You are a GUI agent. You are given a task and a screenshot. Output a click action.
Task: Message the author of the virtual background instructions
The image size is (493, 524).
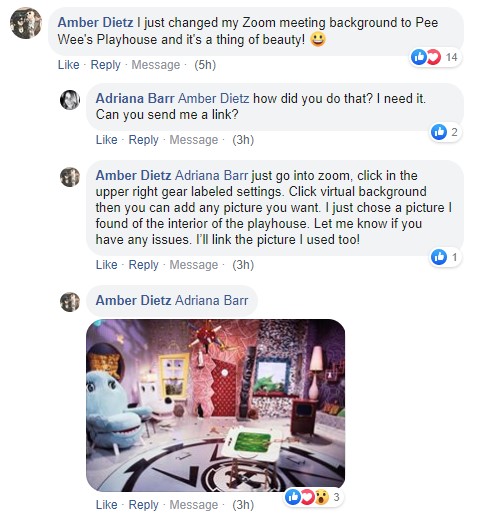(x=194, y=264)
